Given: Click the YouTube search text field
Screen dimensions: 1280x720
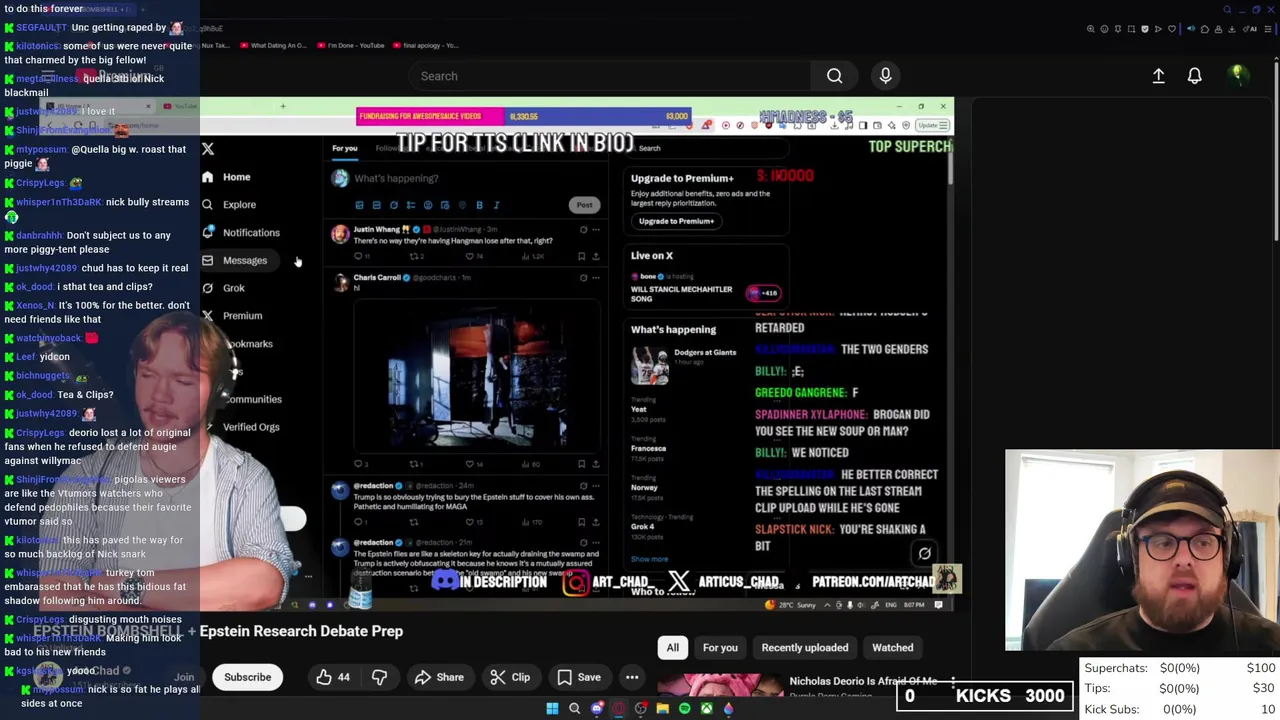Looking at the screenshot, I should (x=610, y=76).
